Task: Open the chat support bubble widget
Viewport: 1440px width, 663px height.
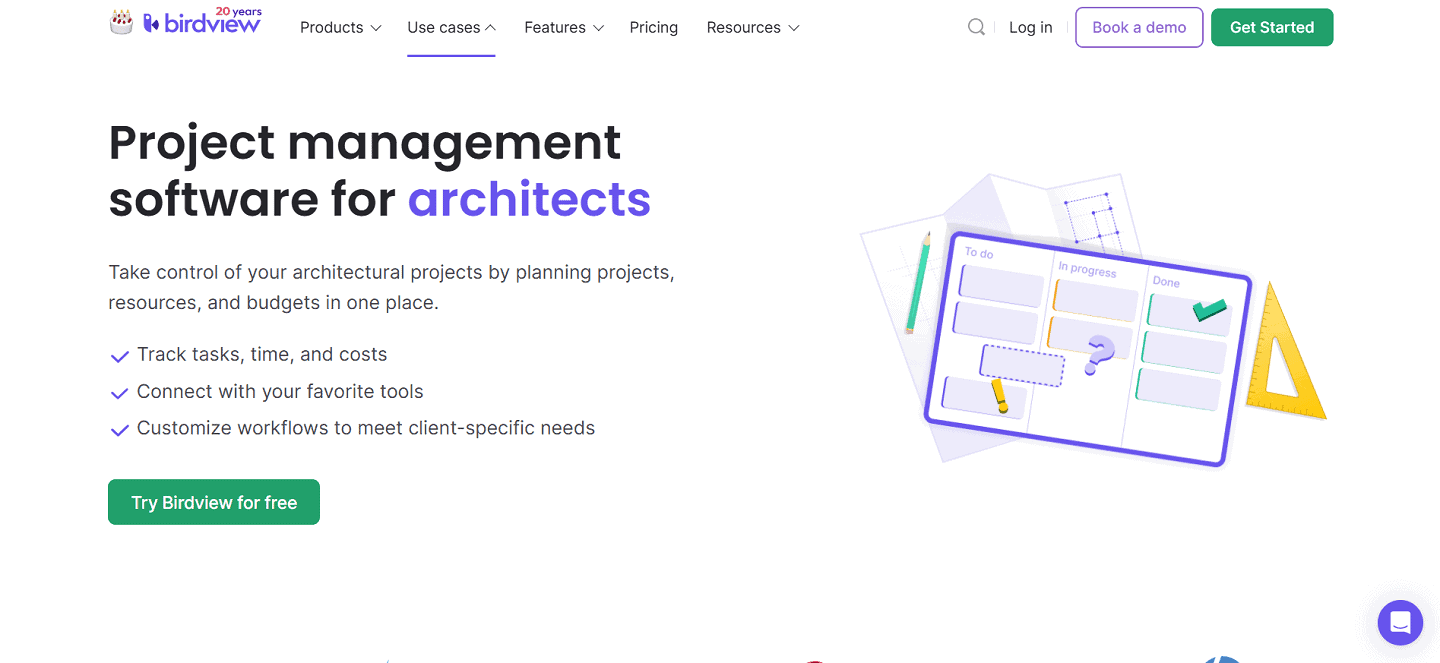Action: (1399, 622)
